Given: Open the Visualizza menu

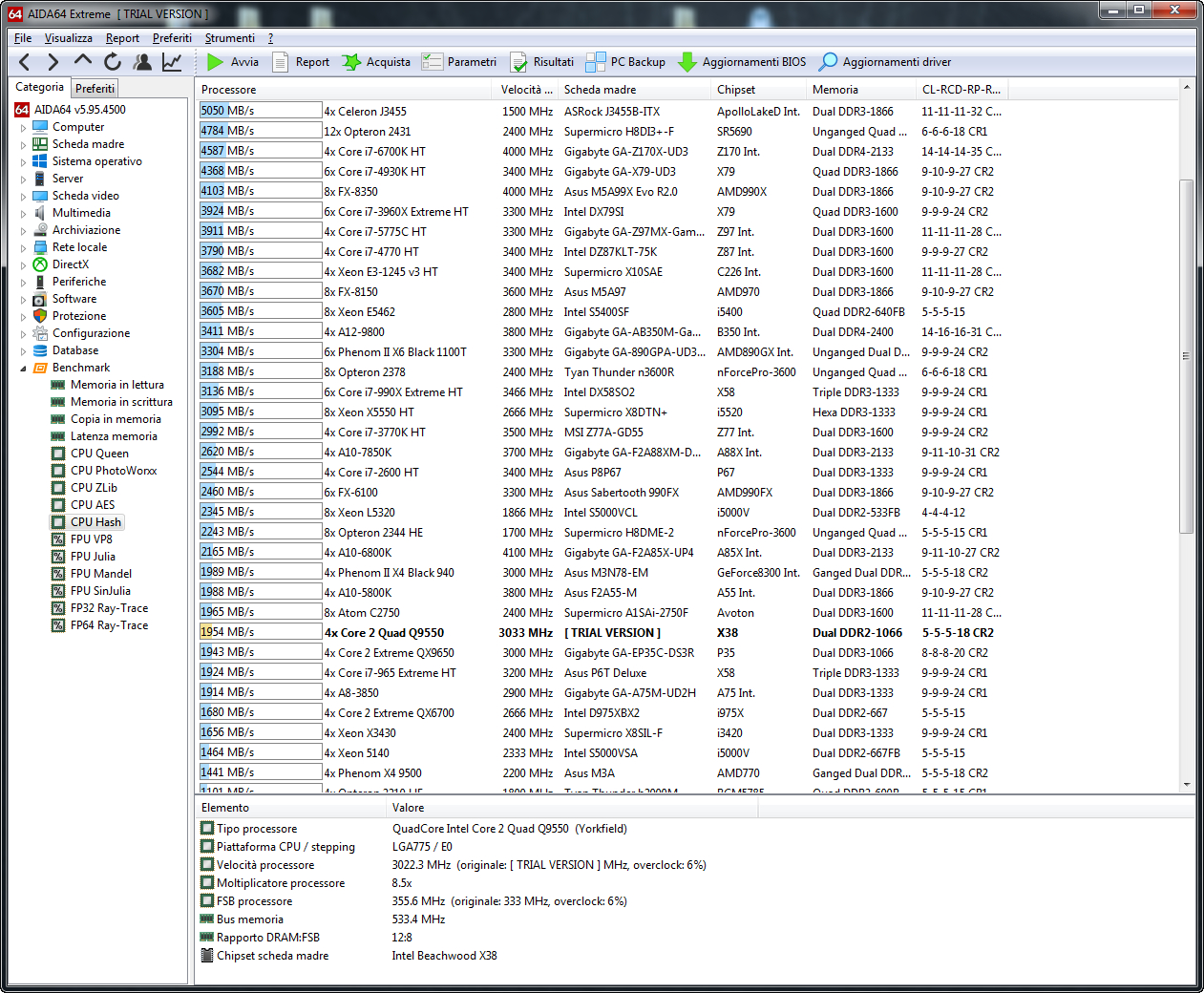Looking at the screenshot, I should pyautogui.click(x=68, y=38).
